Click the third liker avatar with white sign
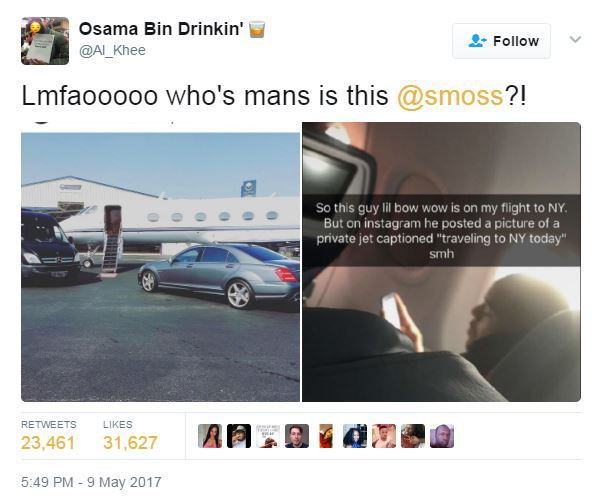 tap(268, 436)
